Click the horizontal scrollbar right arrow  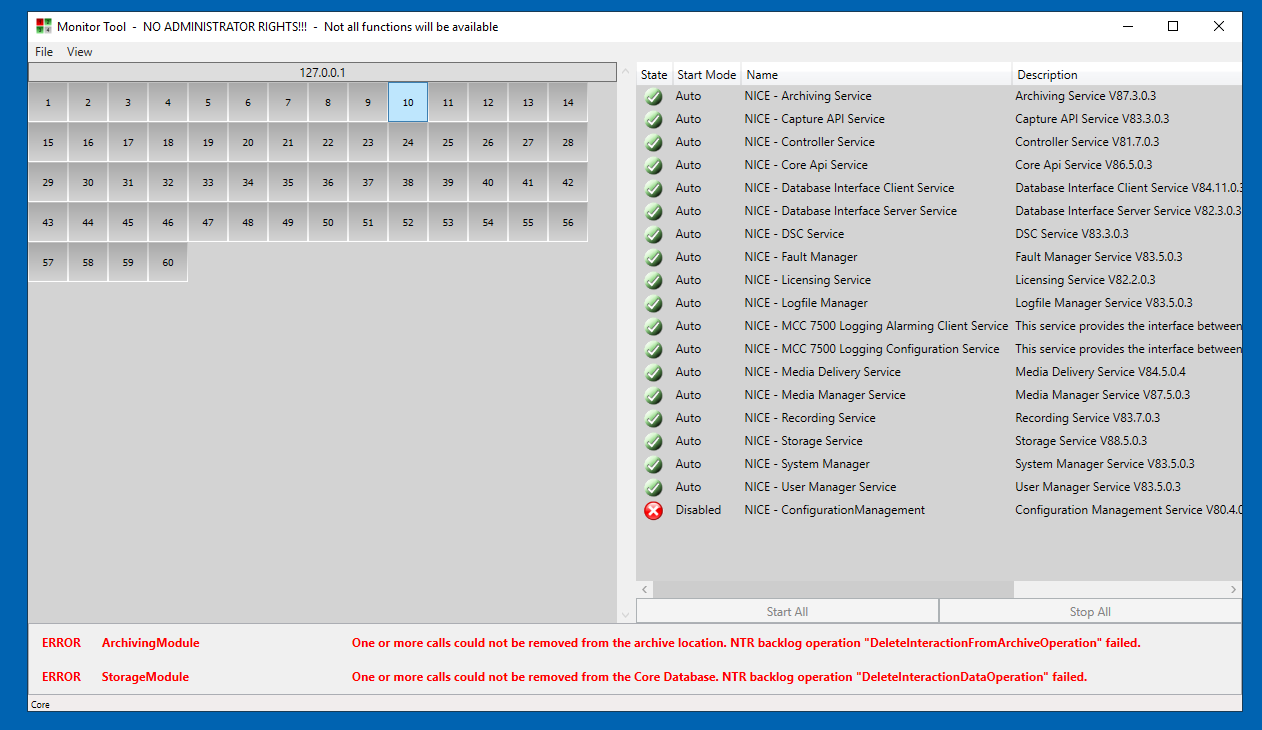pyautogui.click(x=1233, y=590)
